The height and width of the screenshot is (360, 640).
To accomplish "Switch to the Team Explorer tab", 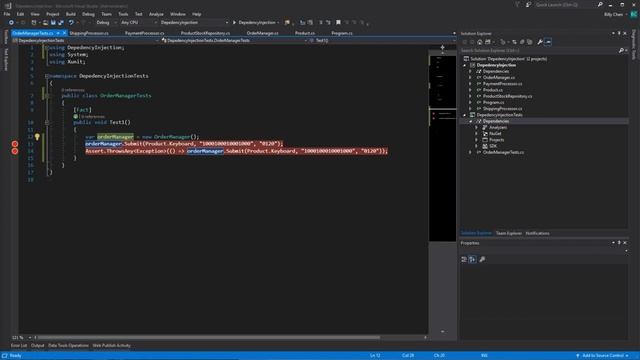I will [509, 233].
